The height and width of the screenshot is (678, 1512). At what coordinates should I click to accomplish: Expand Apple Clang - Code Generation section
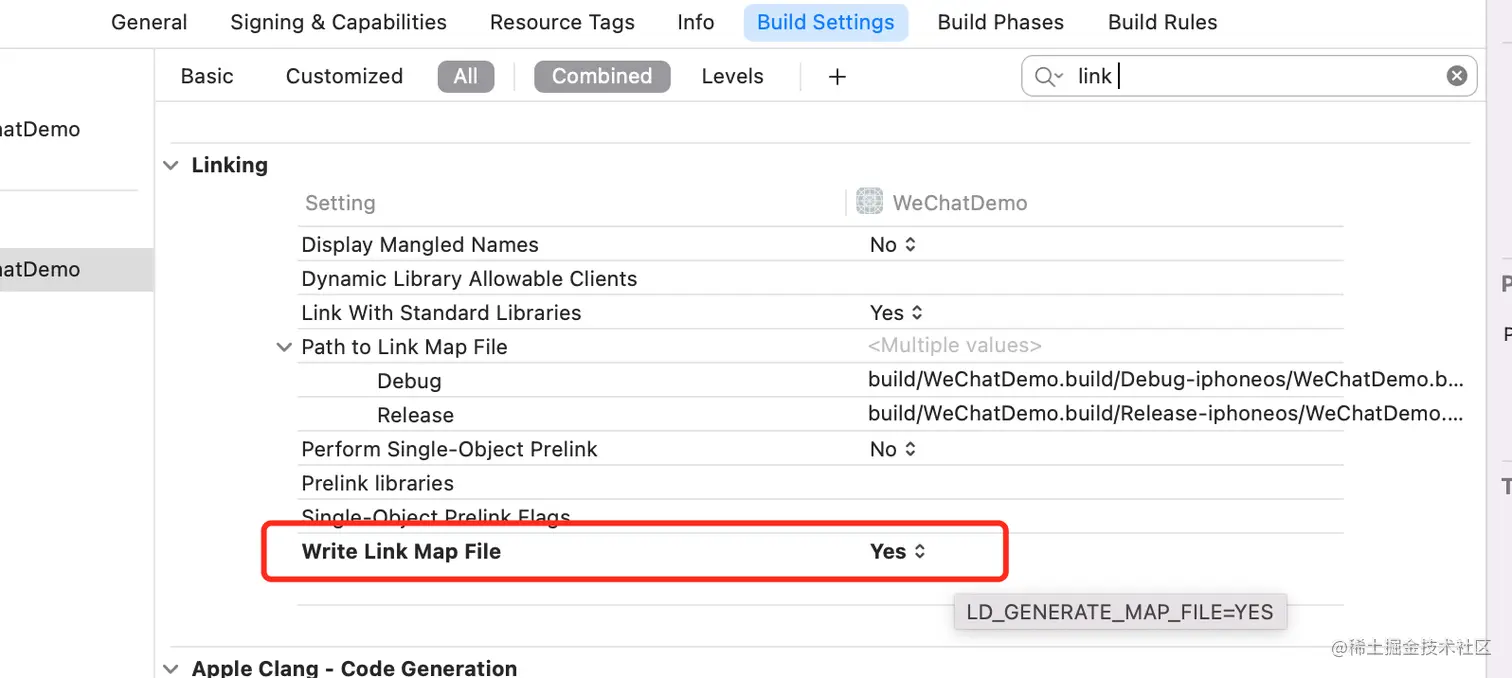pyautogui.click(x=172, y=668)
